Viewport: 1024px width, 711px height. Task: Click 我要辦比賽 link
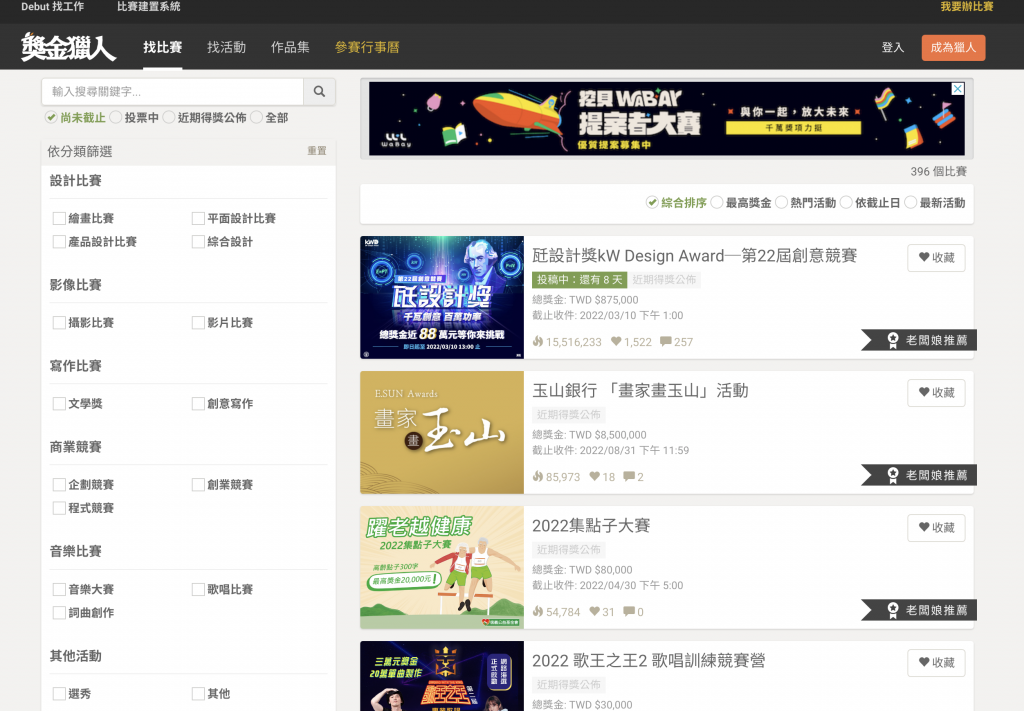[x=967, y=7]
